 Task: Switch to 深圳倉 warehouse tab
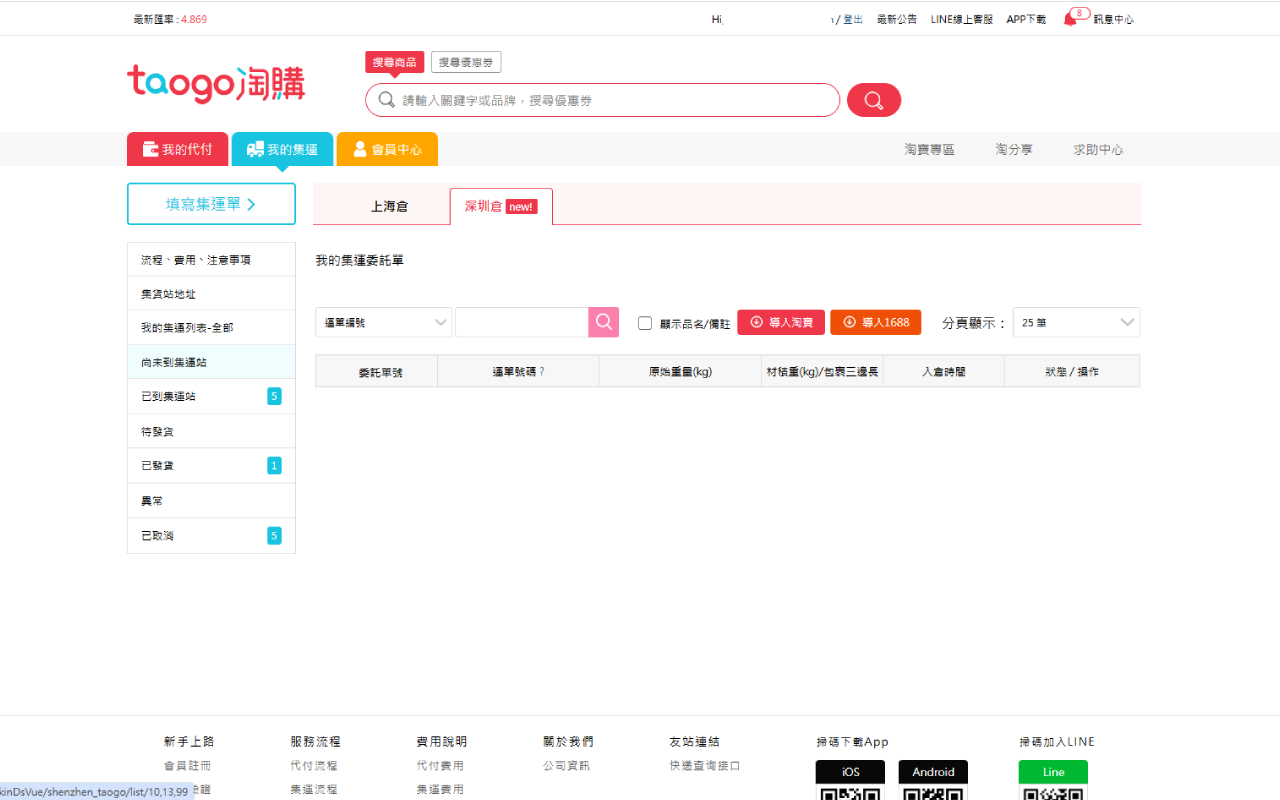501,206
